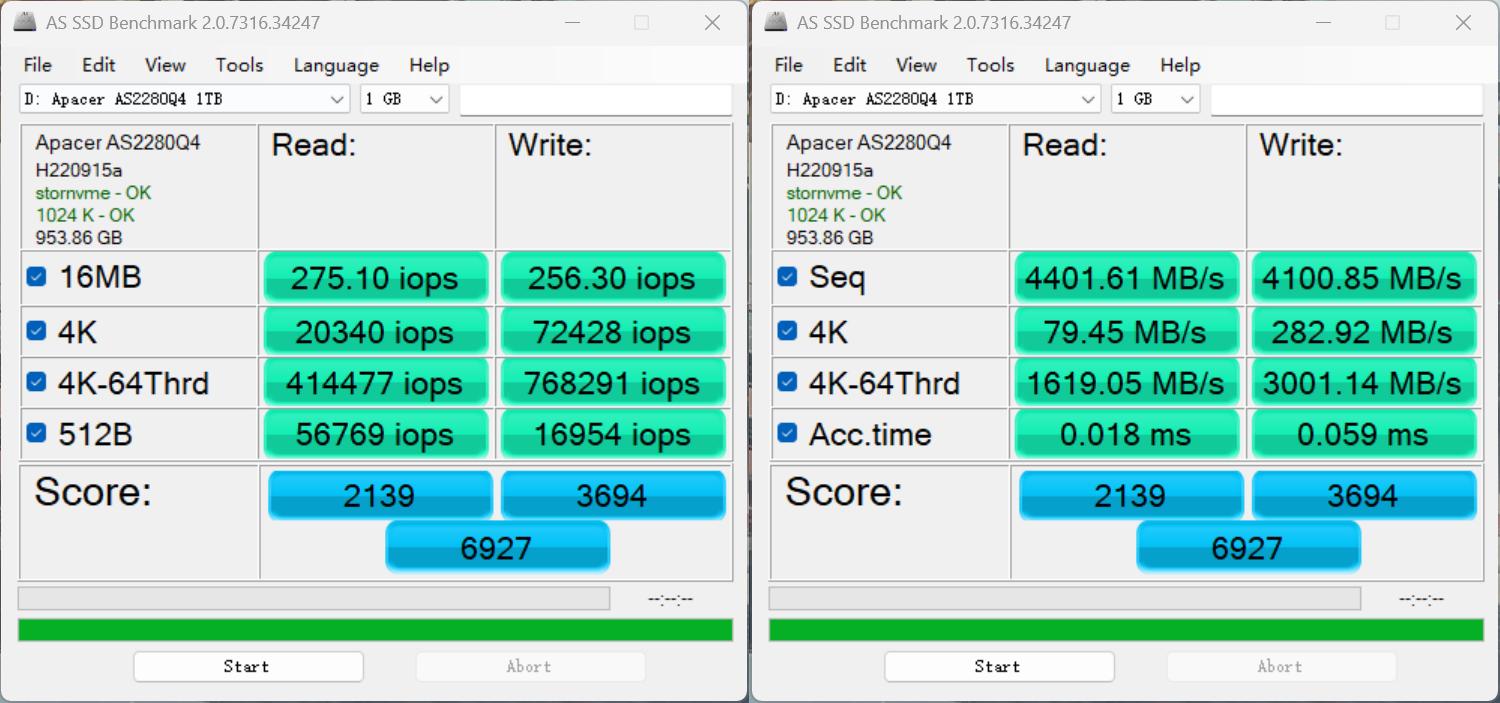Click Start button in left window

248,667
